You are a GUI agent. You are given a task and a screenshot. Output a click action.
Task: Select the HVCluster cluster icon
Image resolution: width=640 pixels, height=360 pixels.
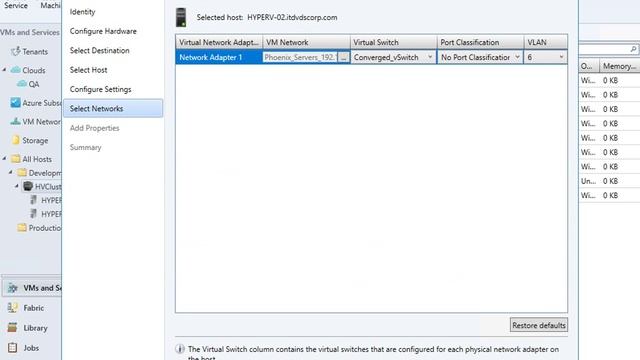(28, 186)
